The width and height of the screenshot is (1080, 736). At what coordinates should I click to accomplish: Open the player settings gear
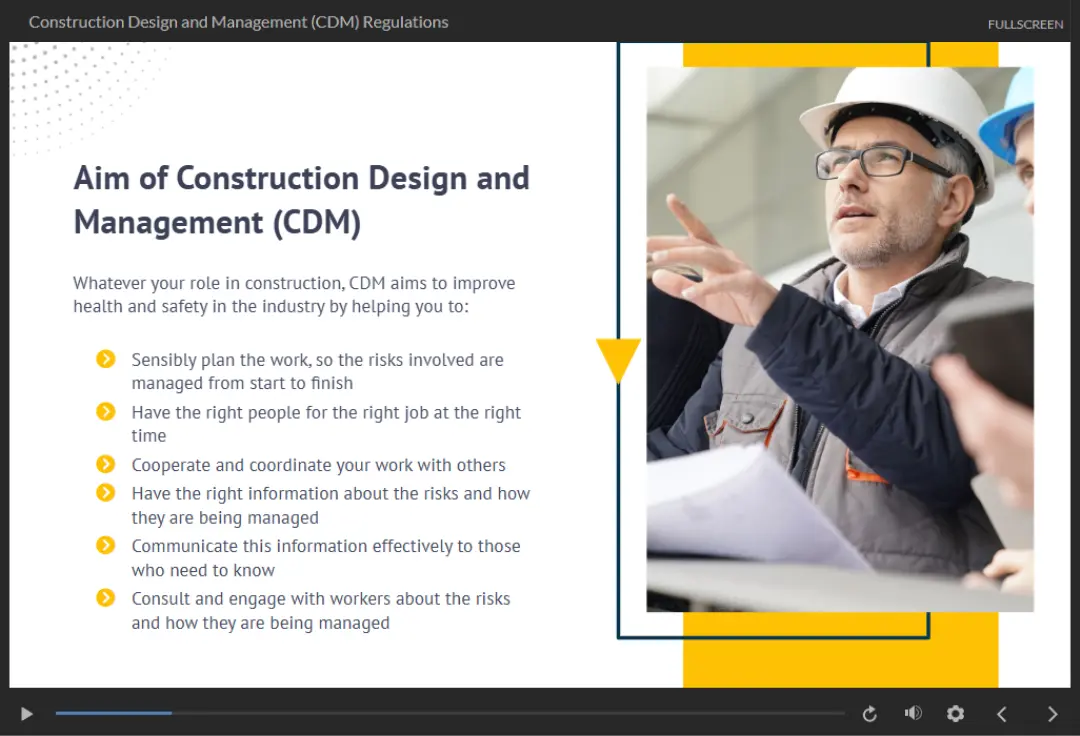[x=955, y=713]
